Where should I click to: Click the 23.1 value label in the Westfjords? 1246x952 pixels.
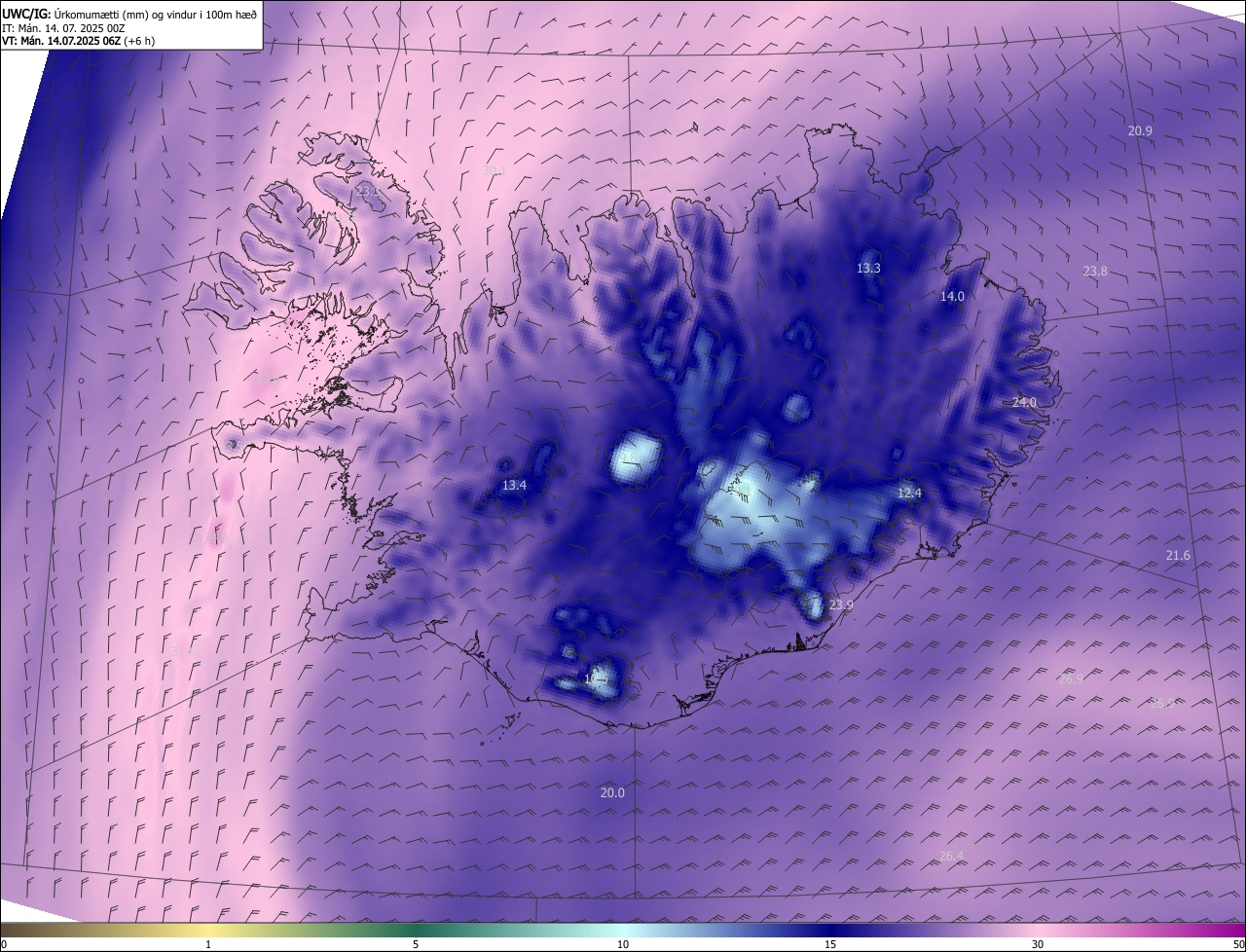click(368, 192)
